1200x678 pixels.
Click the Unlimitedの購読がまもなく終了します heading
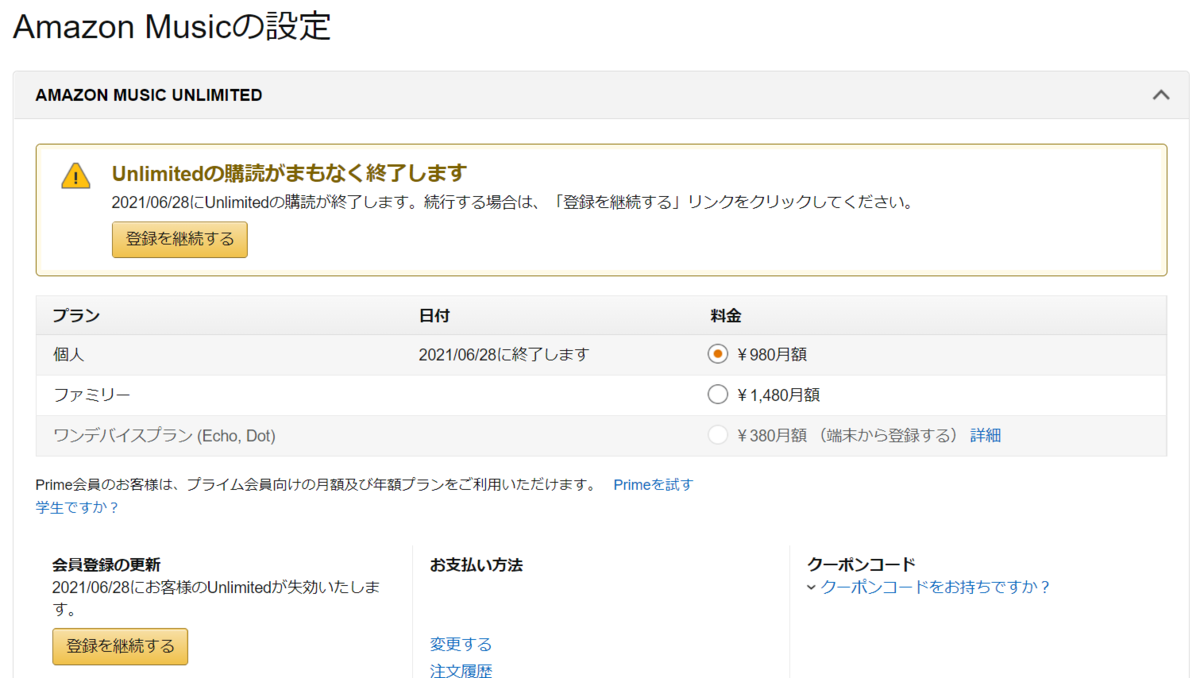(289, 173)
